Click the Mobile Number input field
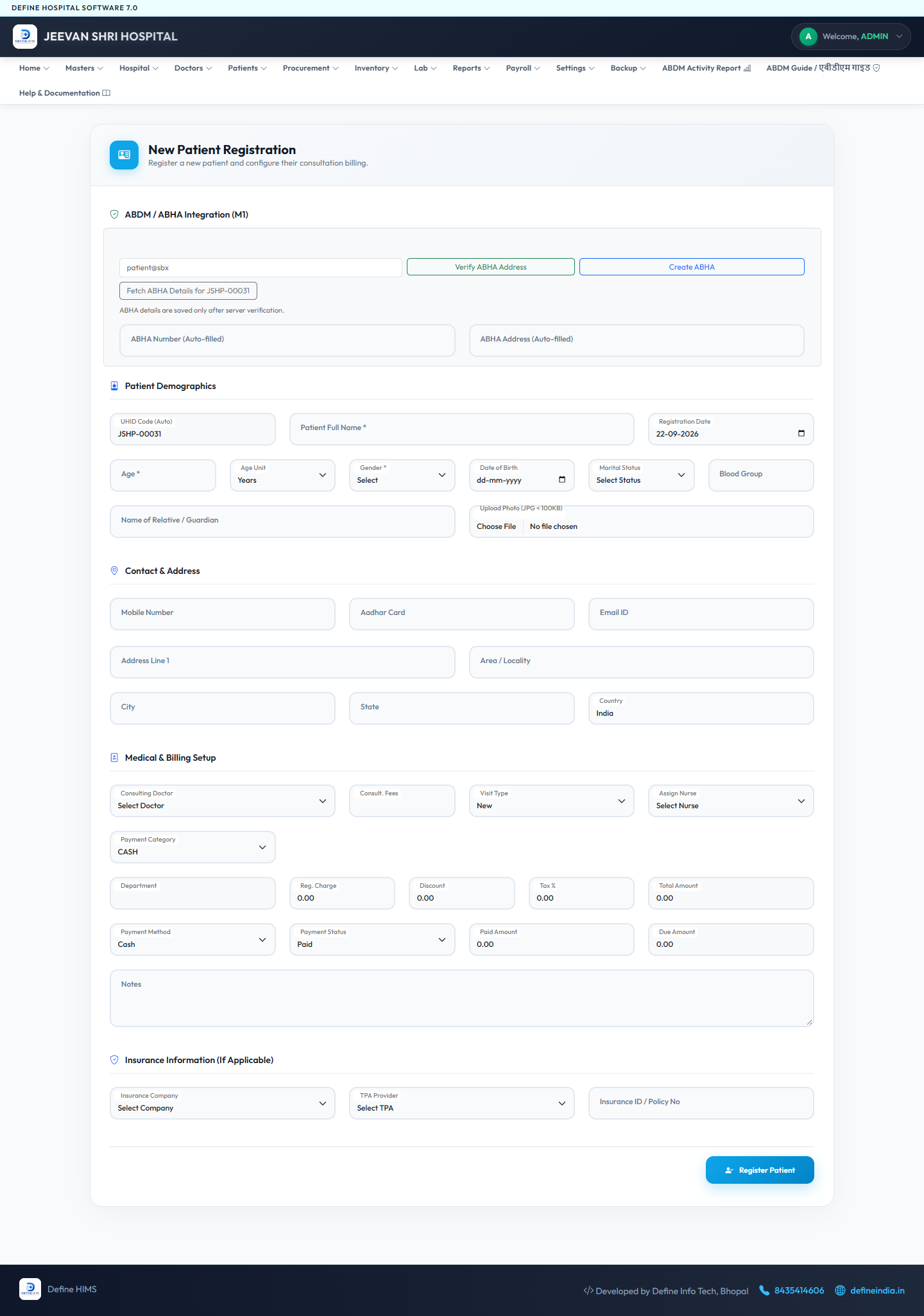 (223, 614)
